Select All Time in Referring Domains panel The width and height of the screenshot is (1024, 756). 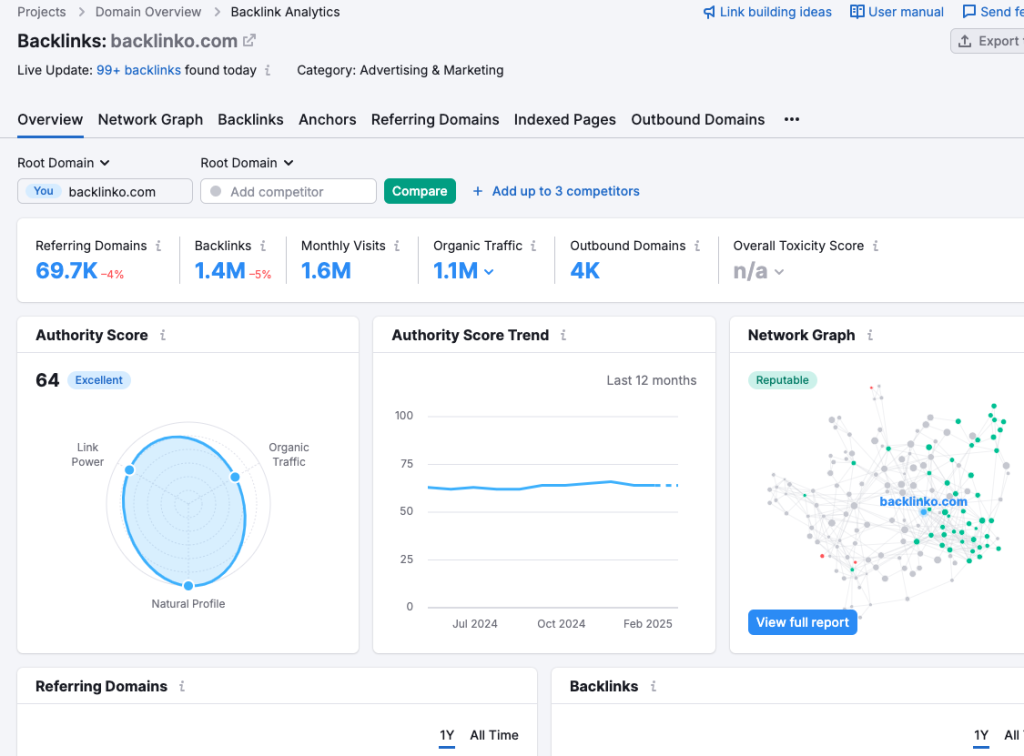(x=494, y=735)
